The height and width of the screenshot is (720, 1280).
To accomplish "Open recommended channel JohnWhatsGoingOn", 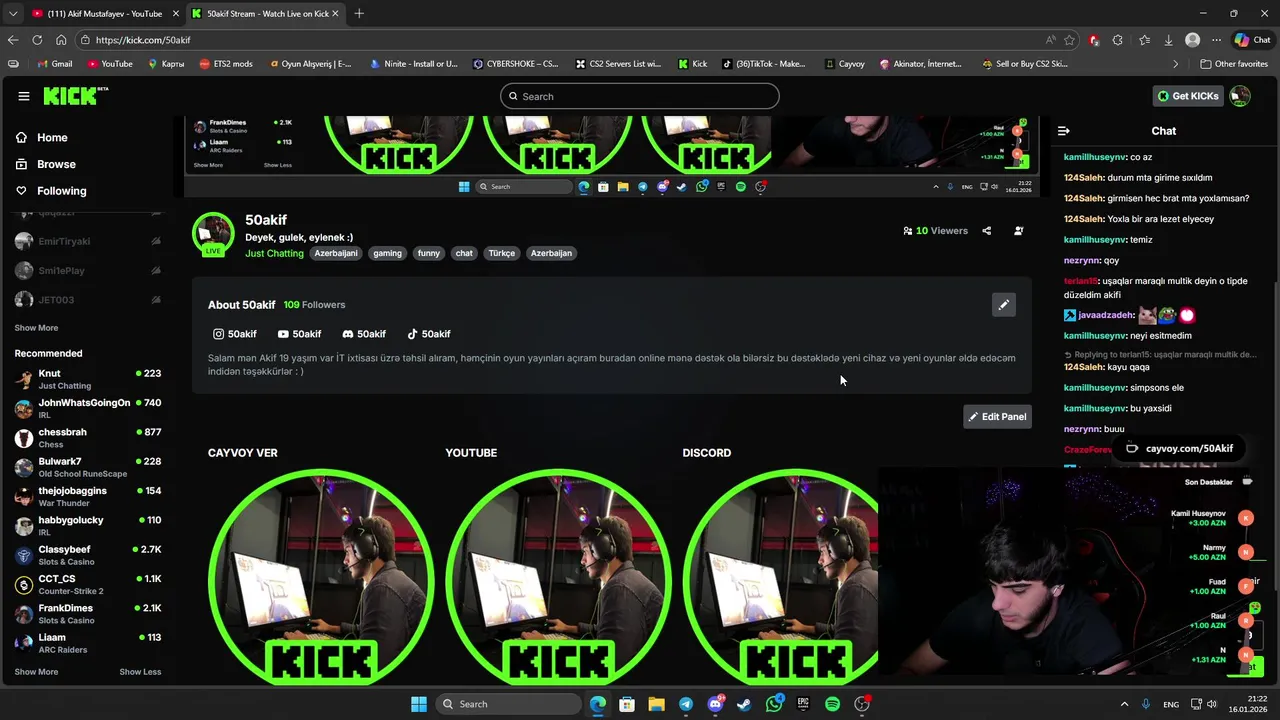I will [x=88, y=408].
